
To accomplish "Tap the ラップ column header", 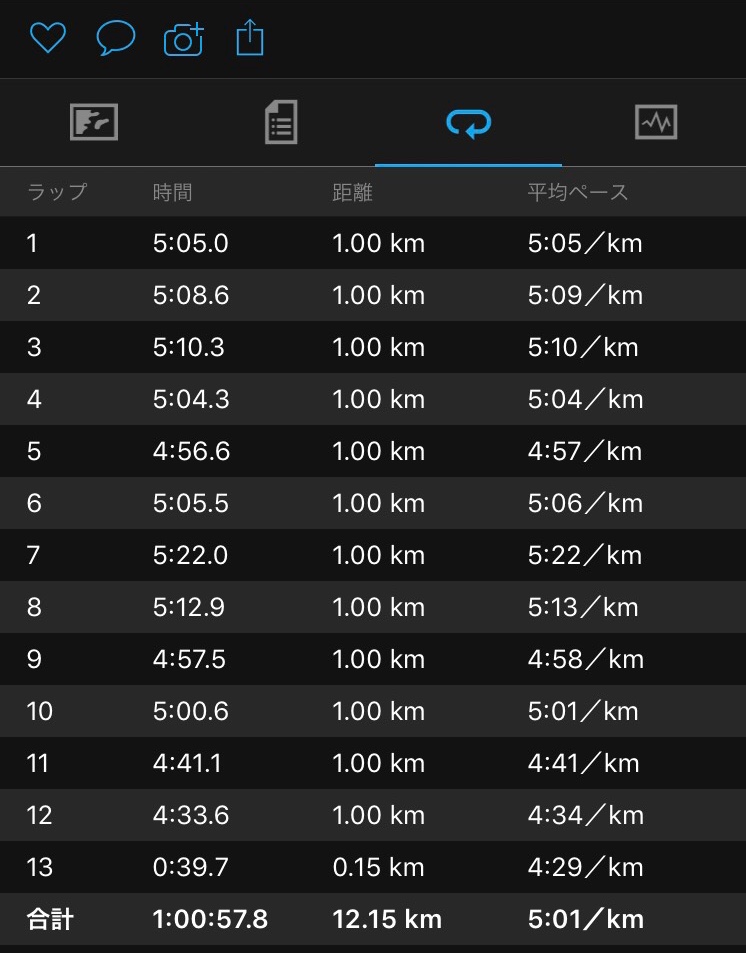I will (x=57, y=192).
